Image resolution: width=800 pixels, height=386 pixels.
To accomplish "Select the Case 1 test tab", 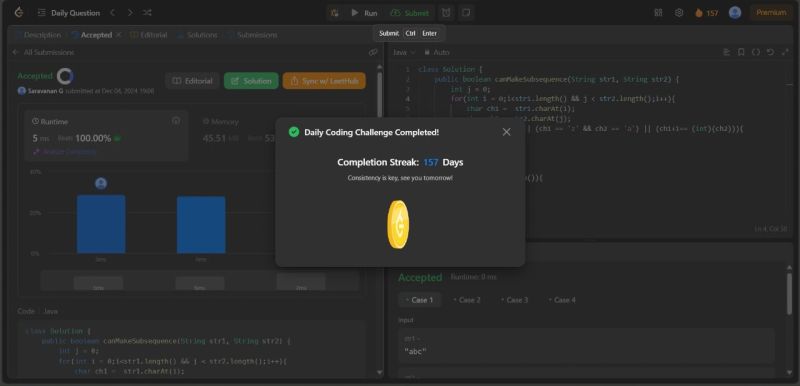I will pyautogui.click(x=419, y=300).
